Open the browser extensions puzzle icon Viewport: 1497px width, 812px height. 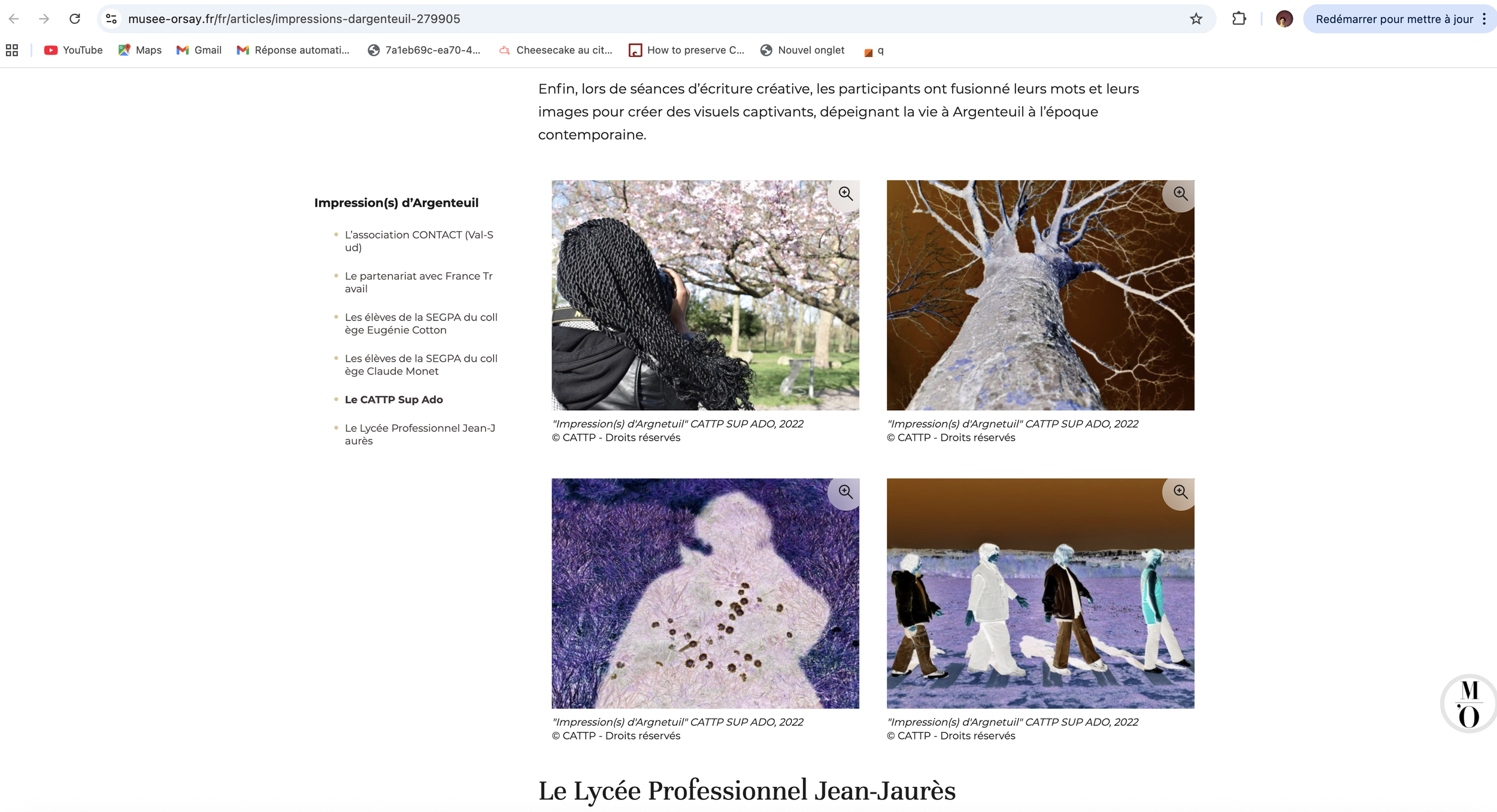tap(1239, 19)
